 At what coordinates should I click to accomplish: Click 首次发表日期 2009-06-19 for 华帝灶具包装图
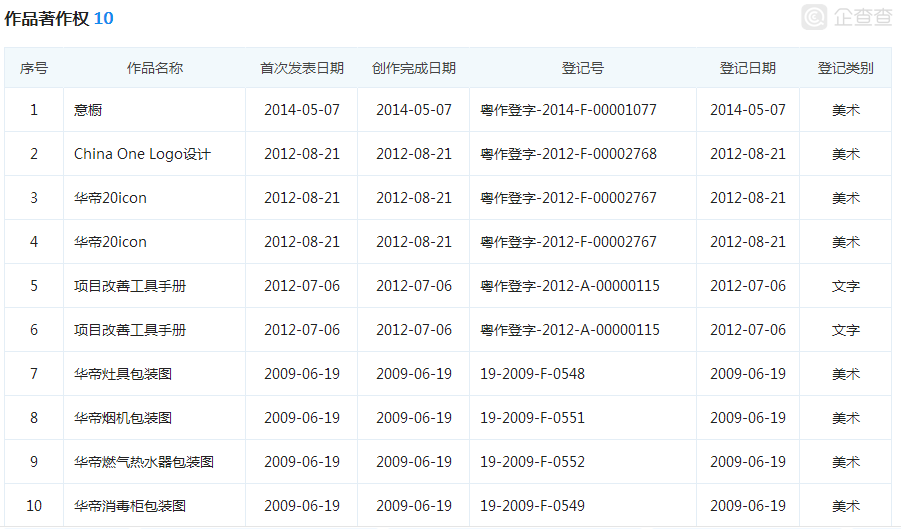(x=302, y=374)
